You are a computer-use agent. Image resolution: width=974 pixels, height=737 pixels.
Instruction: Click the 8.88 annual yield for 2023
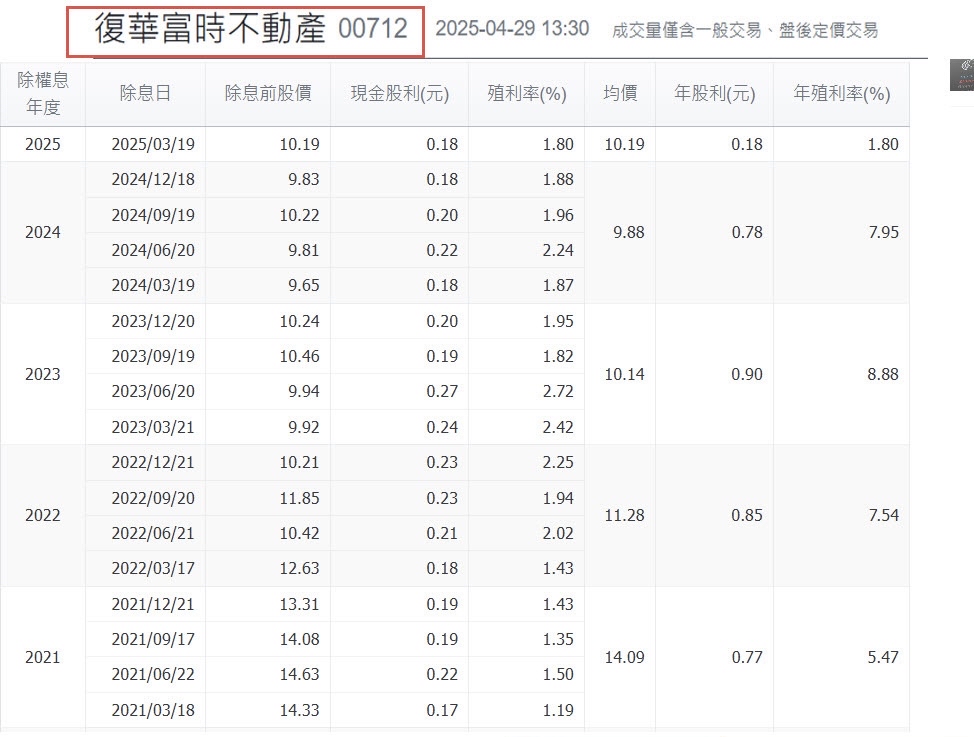pyautogui.click(x=883, y=374)
